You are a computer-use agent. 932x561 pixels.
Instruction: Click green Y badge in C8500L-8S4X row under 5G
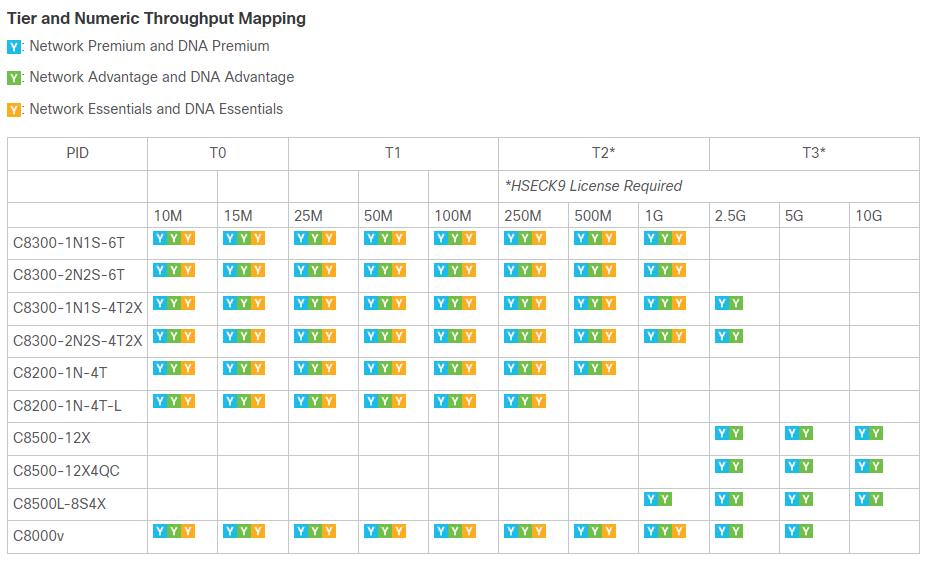click(806, 499)
